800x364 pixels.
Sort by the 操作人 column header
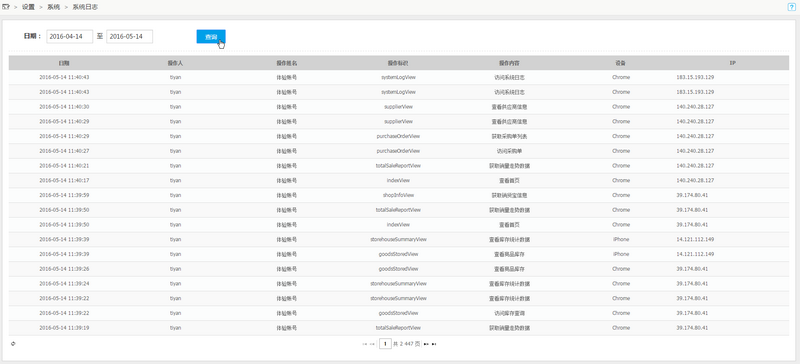click(175, 63)
